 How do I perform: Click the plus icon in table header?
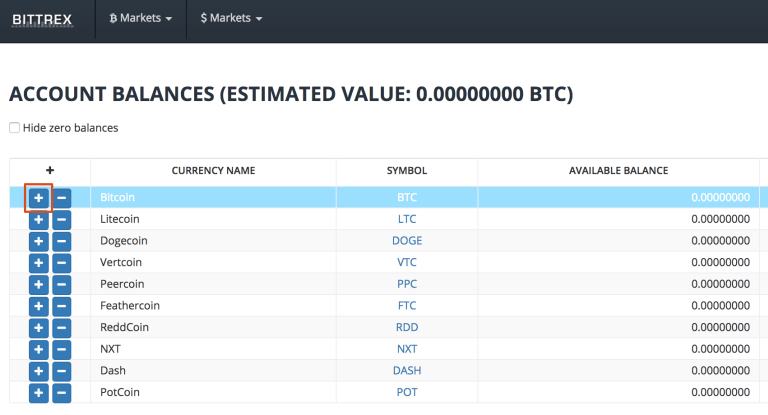(50, 170)
